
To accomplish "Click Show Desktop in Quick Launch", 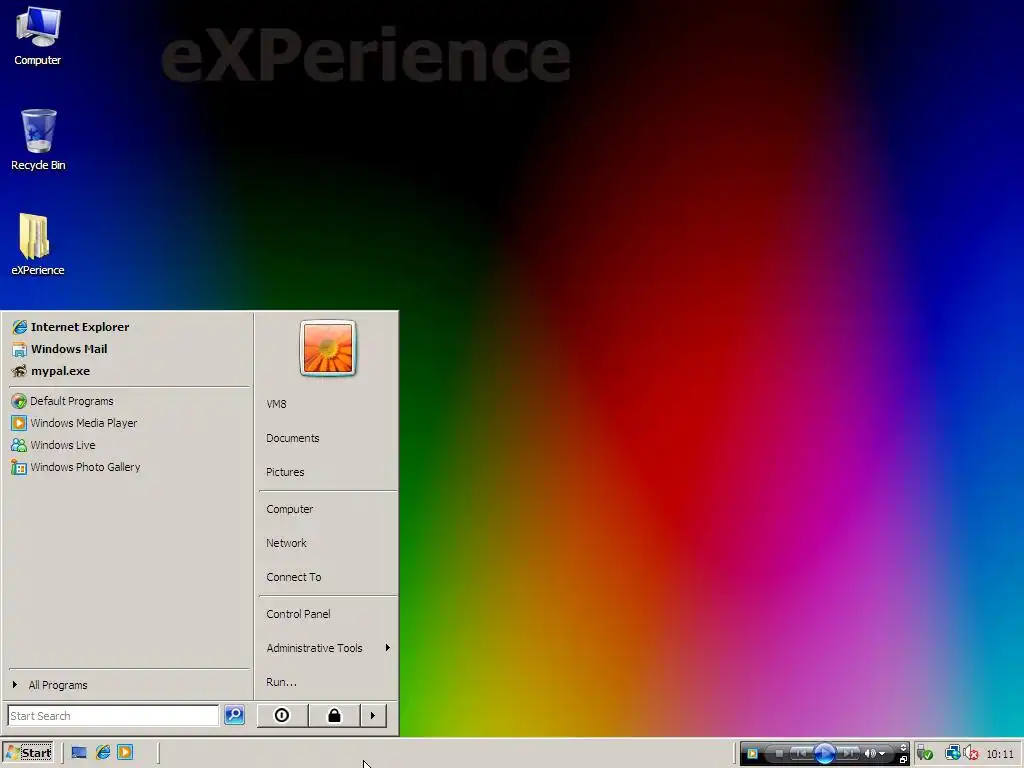I will click(x=79, y=753).
